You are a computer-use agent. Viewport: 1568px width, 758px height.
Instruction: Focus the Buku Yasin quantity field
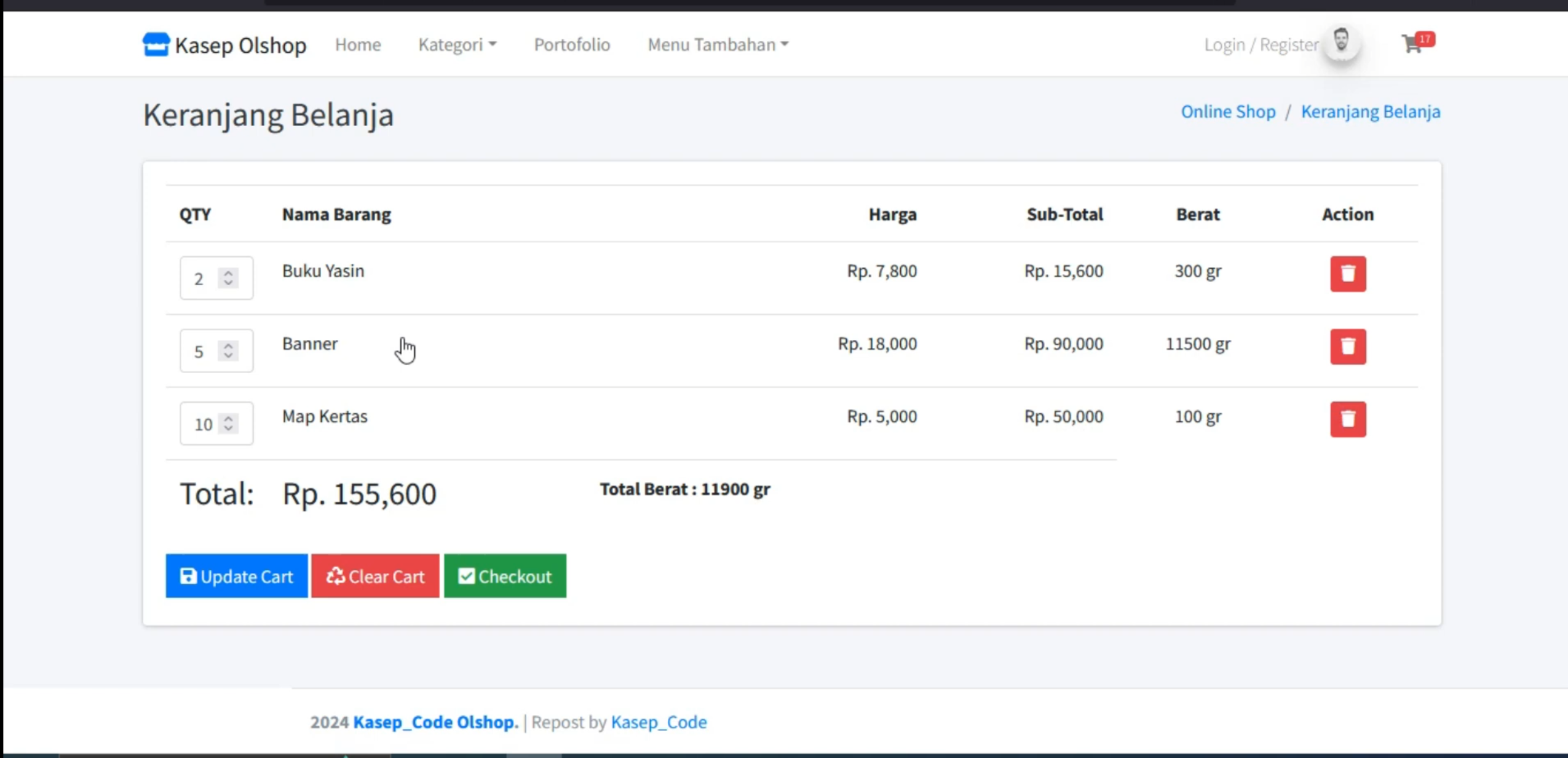tap(216, 278)
